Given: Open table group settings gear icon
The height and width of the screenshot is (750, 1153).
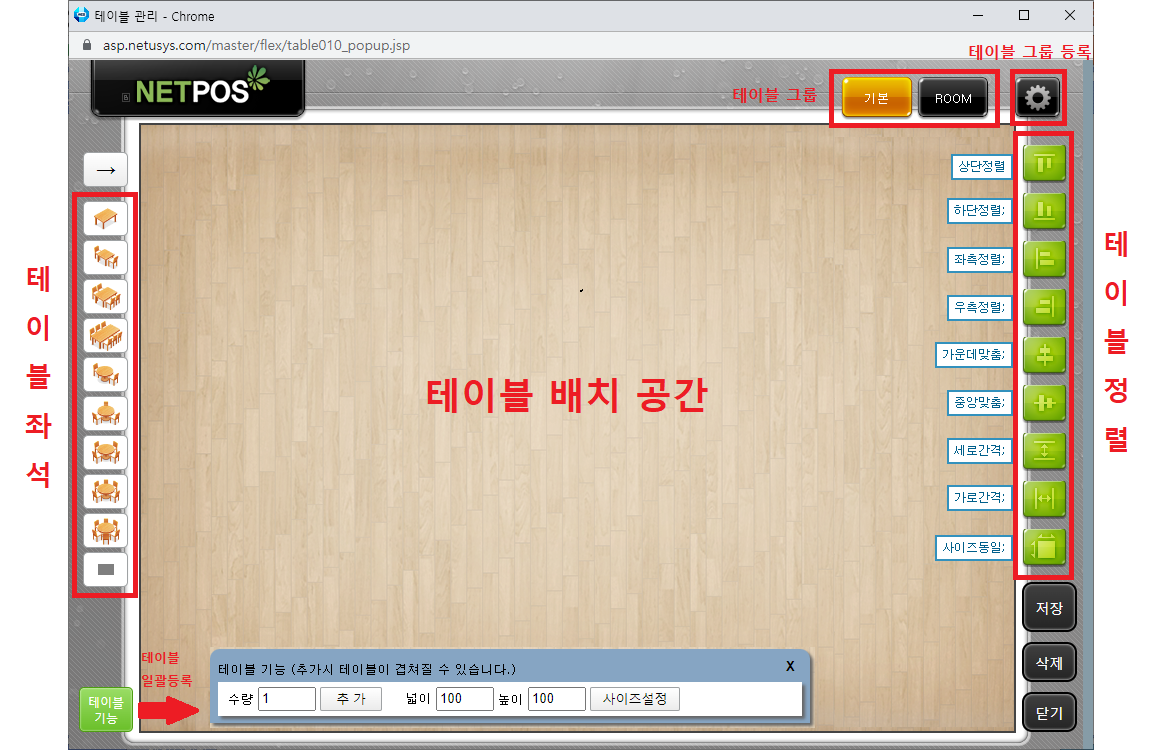Looking at the screenshot, I should (x=1038, y=98).
